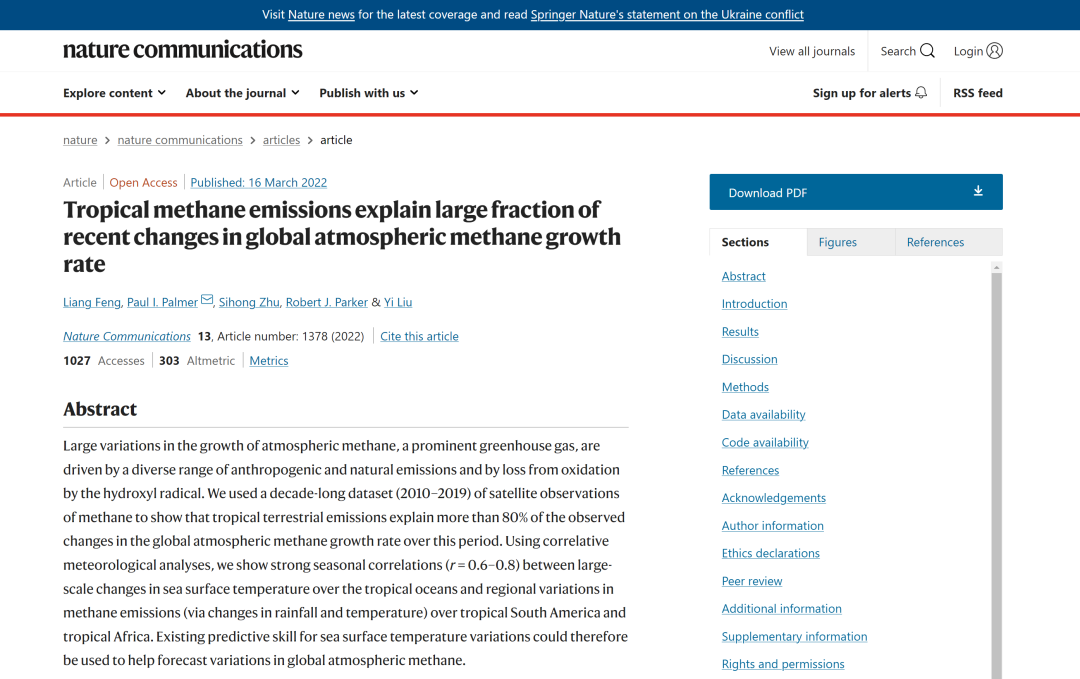
Task: Jump to Abstract in the sections list
Action: [743, 276]
